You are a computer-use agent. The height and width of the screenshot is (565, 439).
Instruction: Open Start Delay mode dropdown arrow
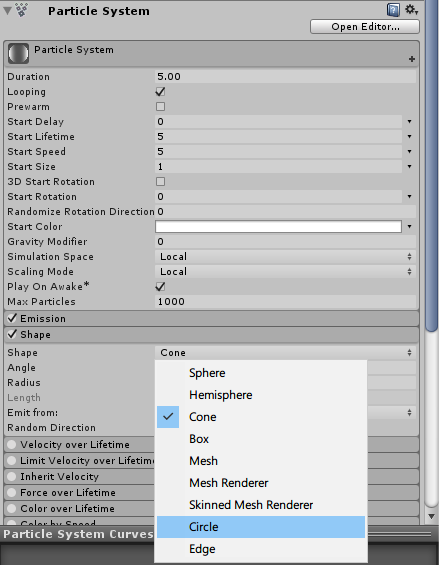point(409,122)
